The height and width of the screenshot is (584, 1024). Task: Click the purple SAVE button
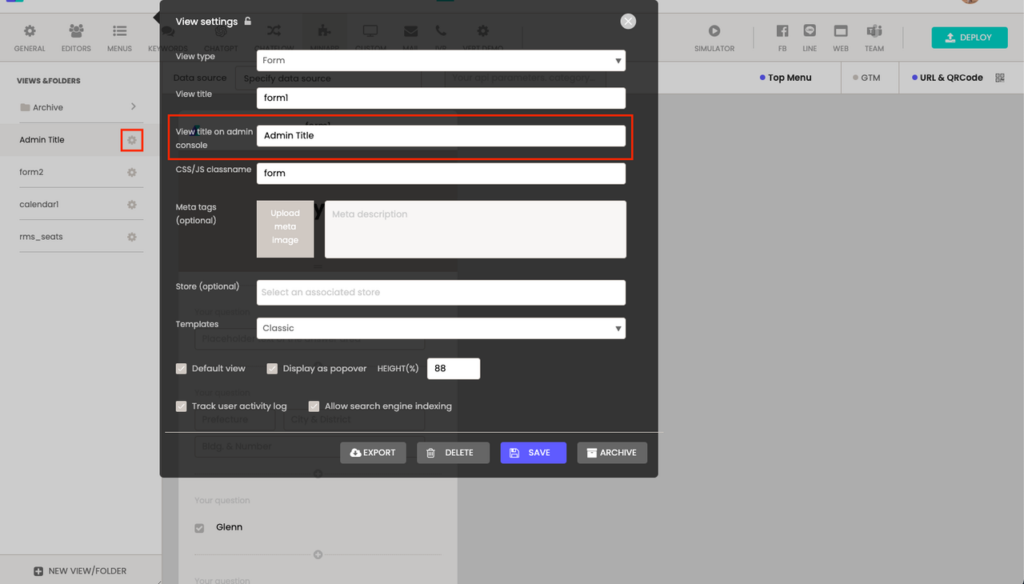[x=533, y=453]
